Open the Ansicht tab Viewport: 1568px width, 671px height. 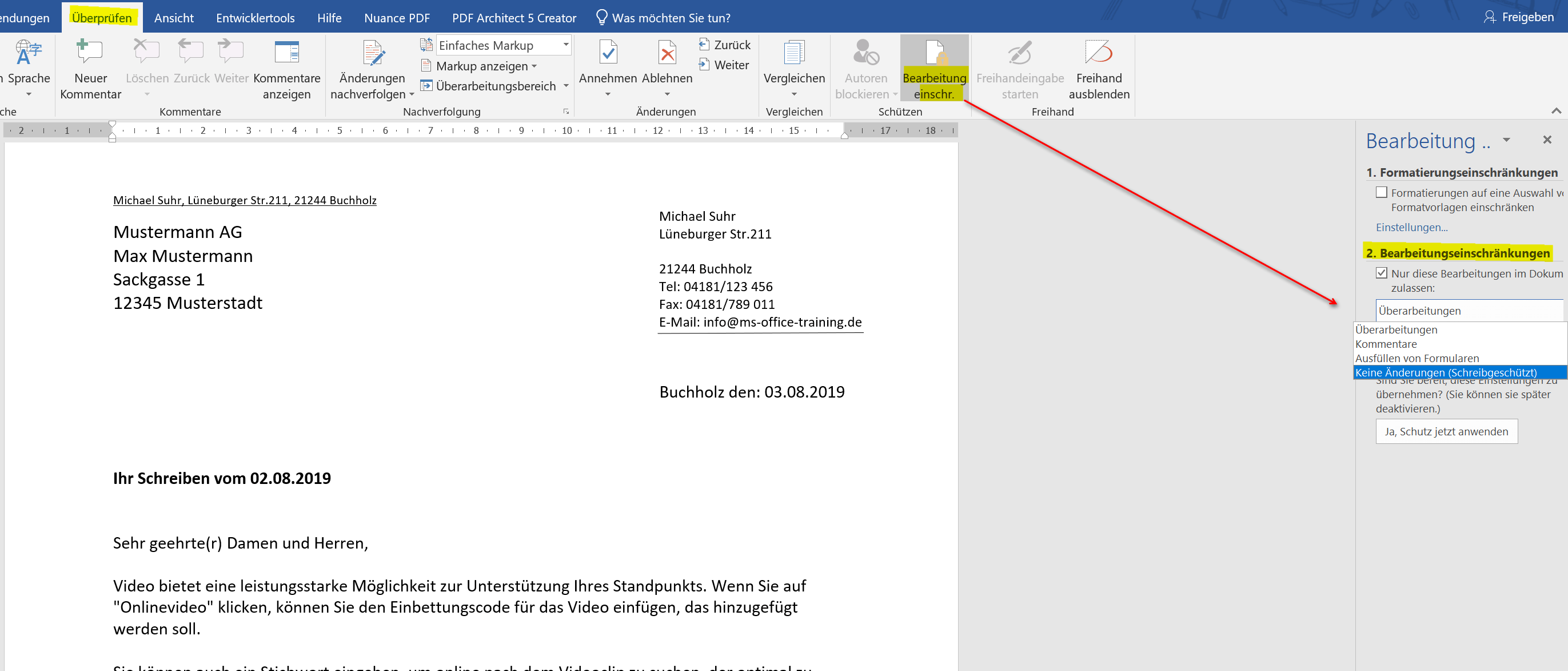(x=174, y=18)
